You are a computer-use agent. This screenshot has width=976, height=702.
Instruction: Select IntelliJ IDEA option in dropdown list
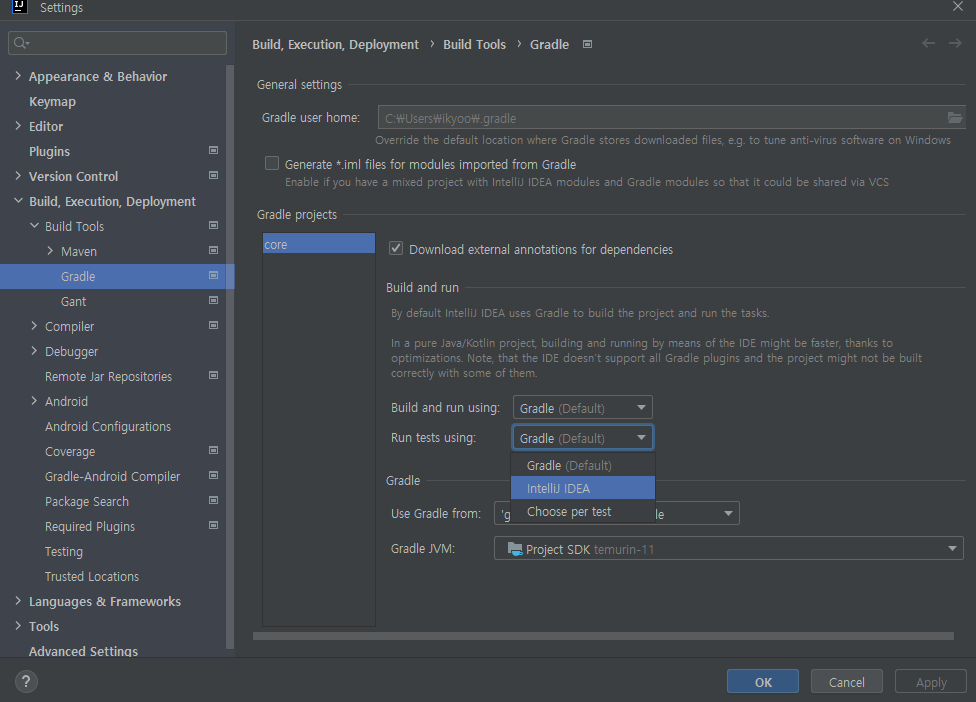click(583, 488)
